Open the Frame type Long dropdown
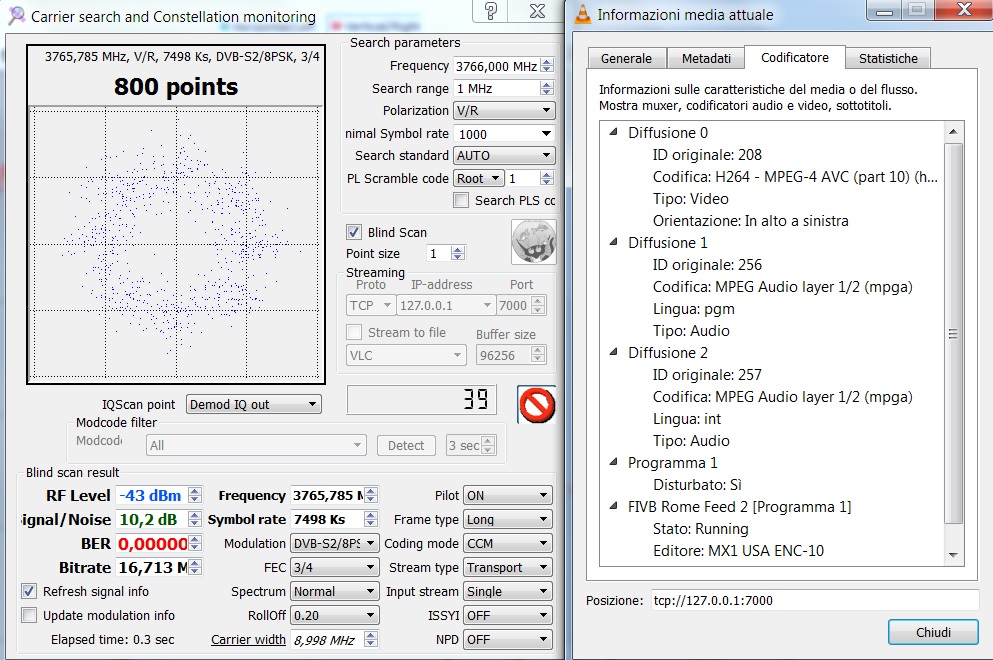Viewport: 993px width, 660px height. (x=508, y=519)
